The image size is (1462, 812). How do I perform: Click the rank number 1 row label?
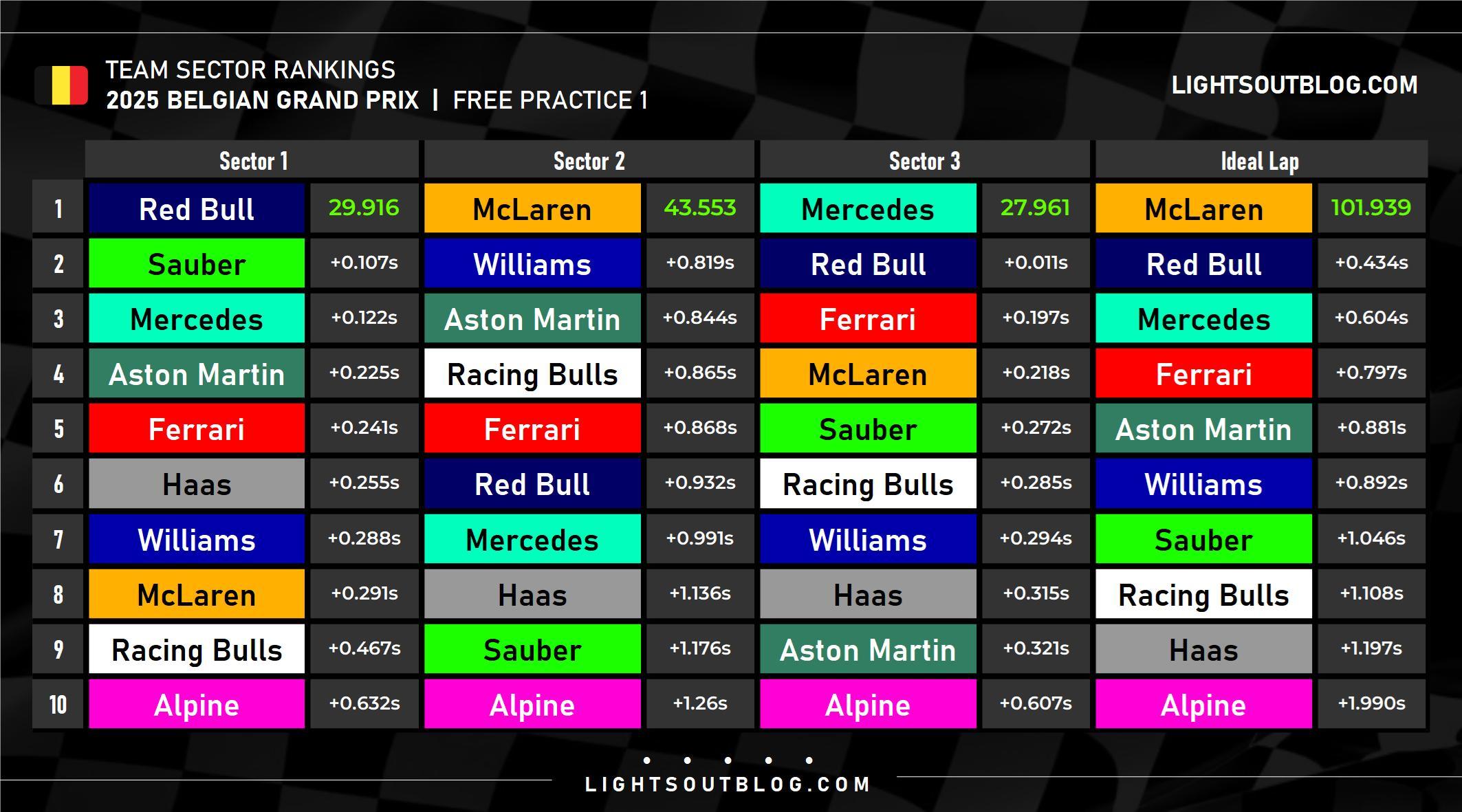[x=58, y=208]
